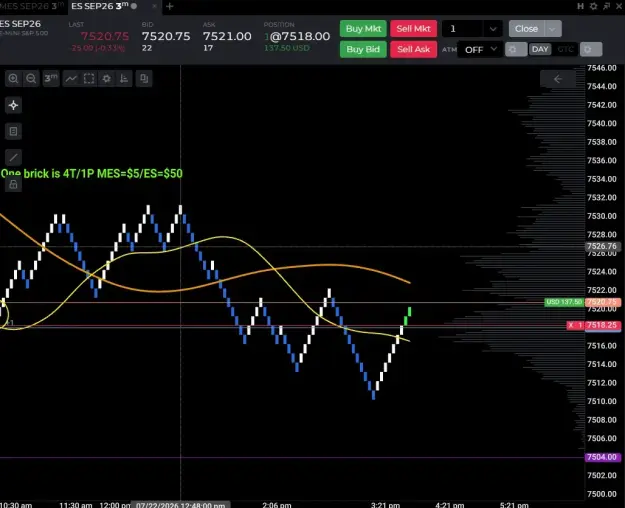This screenshot has height=508, width=625.
Task: Click the Buy Mkt button
Action: click(x=363, y=29)
